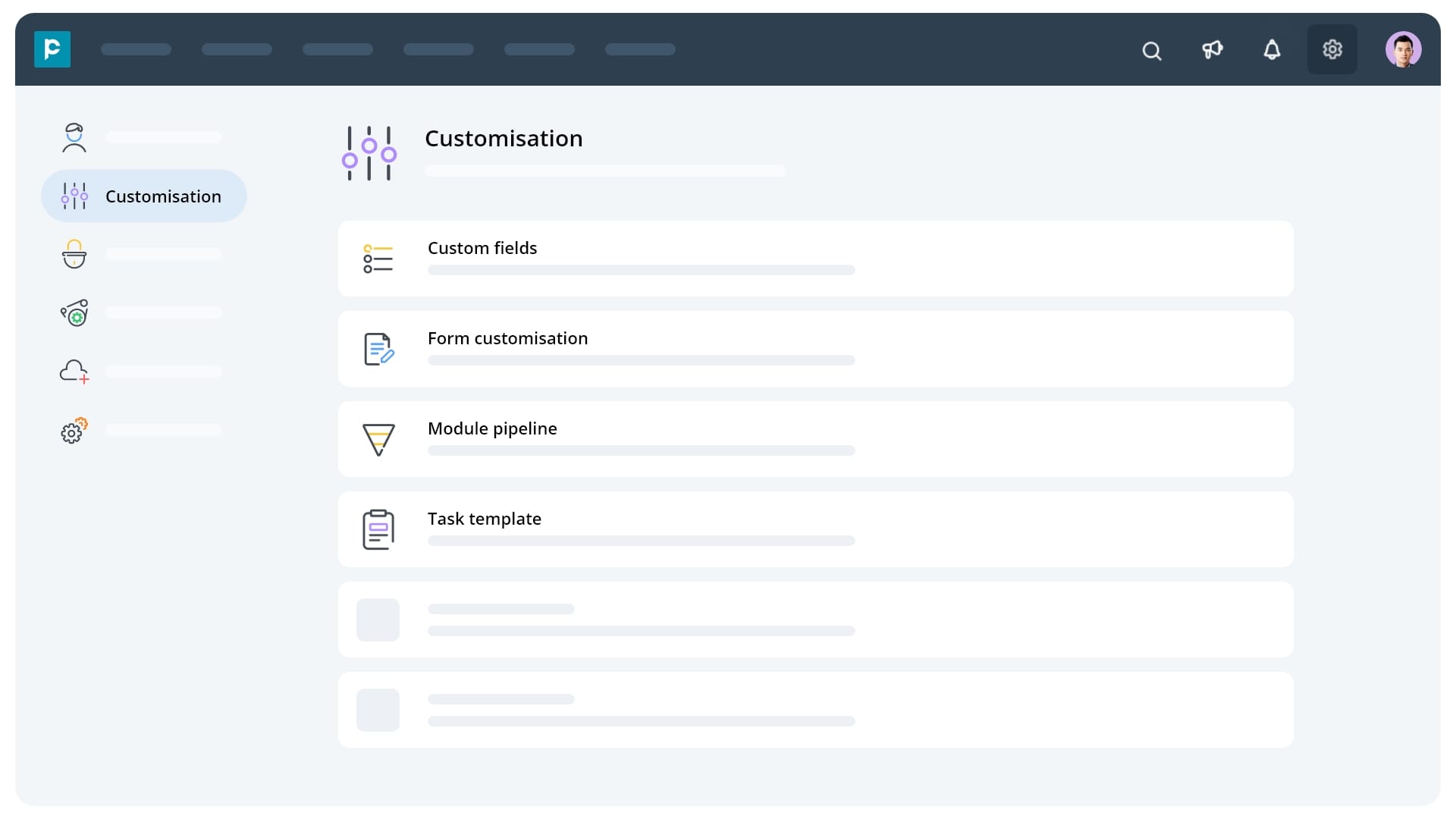Click the user profile avatar picture
Screen dimensions: 1456x819
click(1403, 49)
